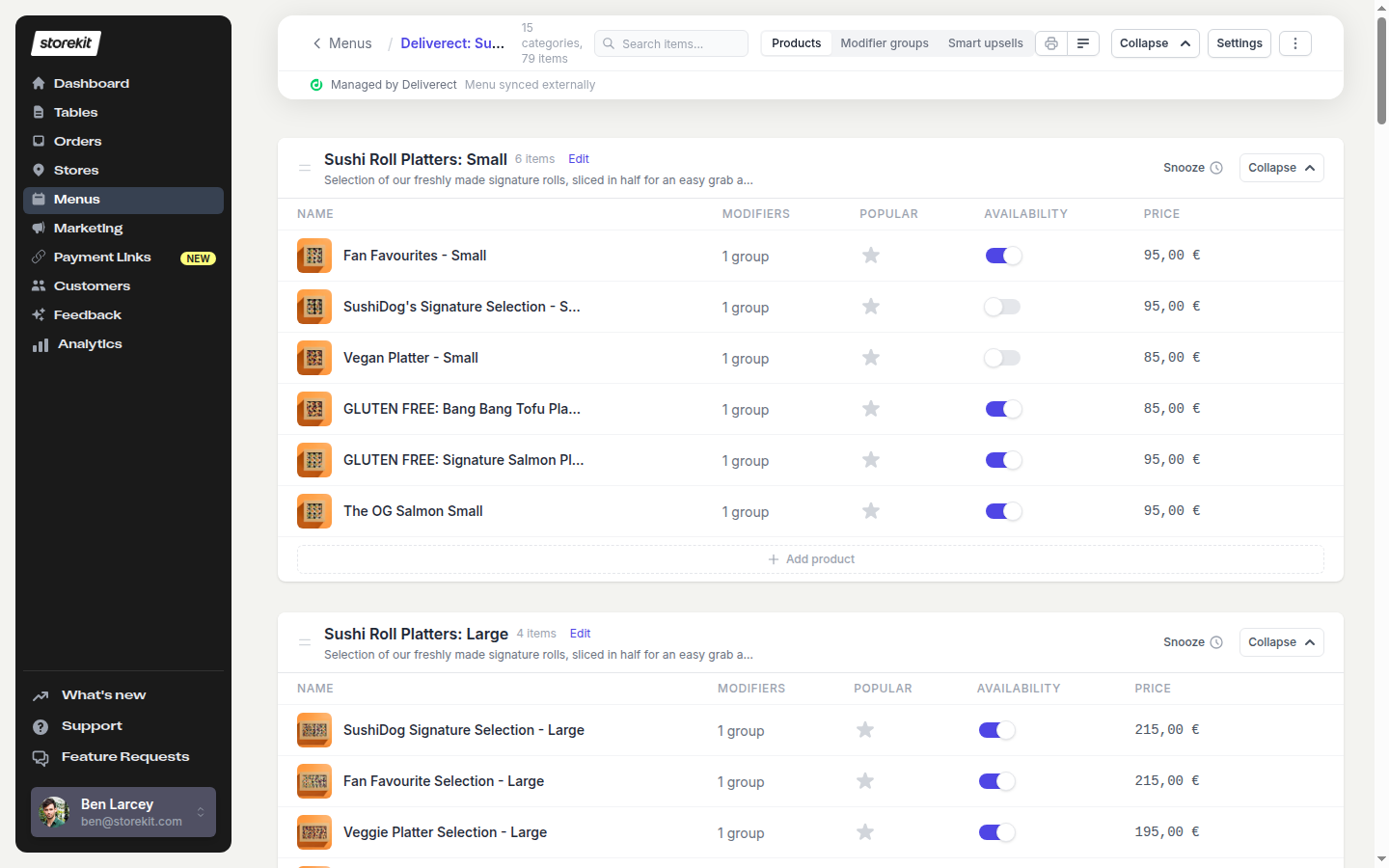
Task: Open Fan Favourites - Small thumbnail
Action: [x=314, y=256]
